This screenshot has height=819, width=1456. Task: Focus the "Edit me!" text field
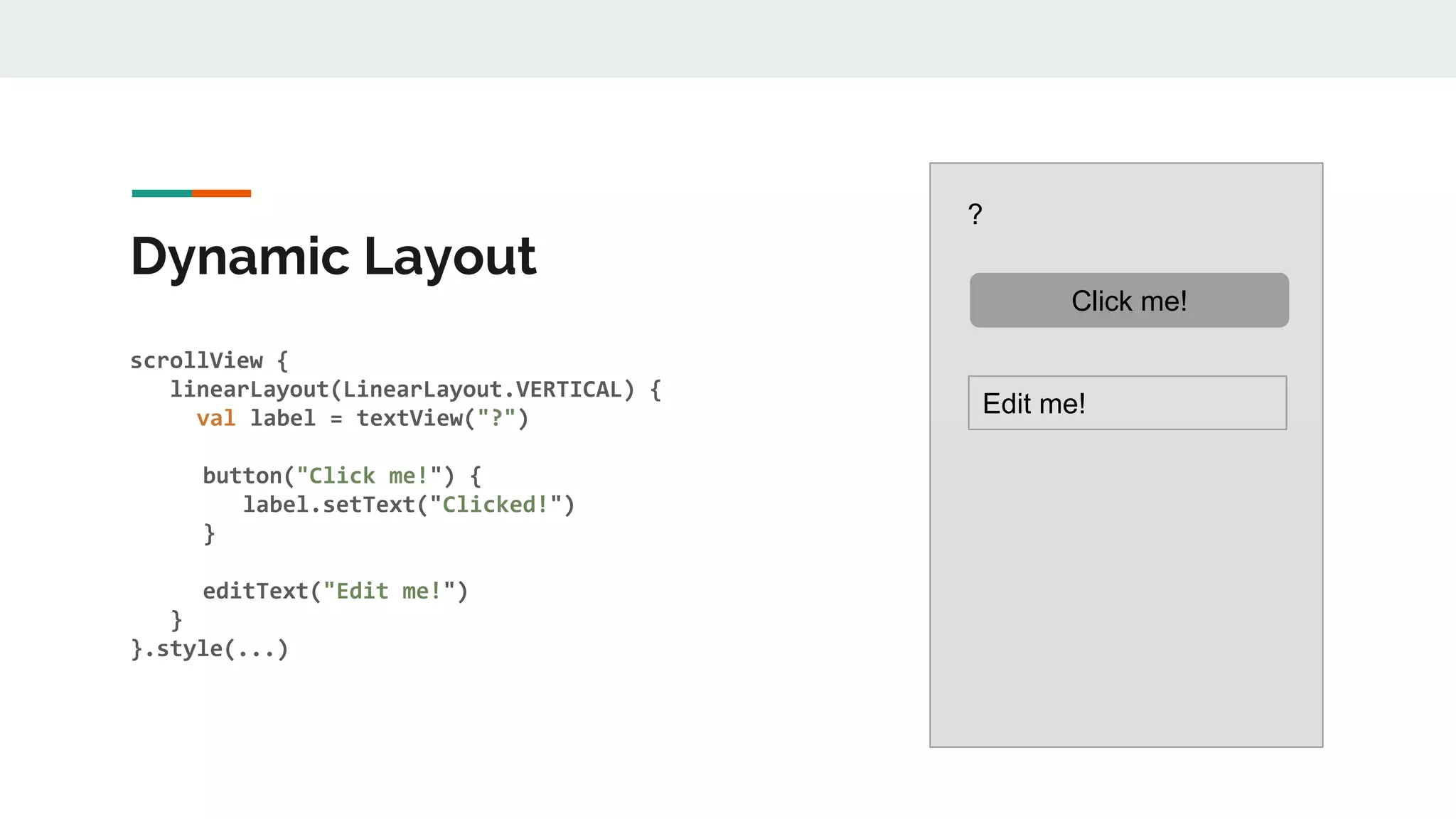click(x=1128, y=403)
